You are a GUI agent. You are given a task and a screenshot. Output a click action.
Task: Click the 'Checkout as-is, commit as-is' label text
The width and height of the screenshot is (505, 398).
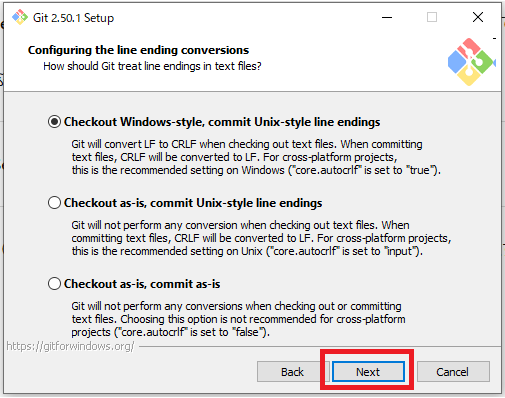pos(142,284)
